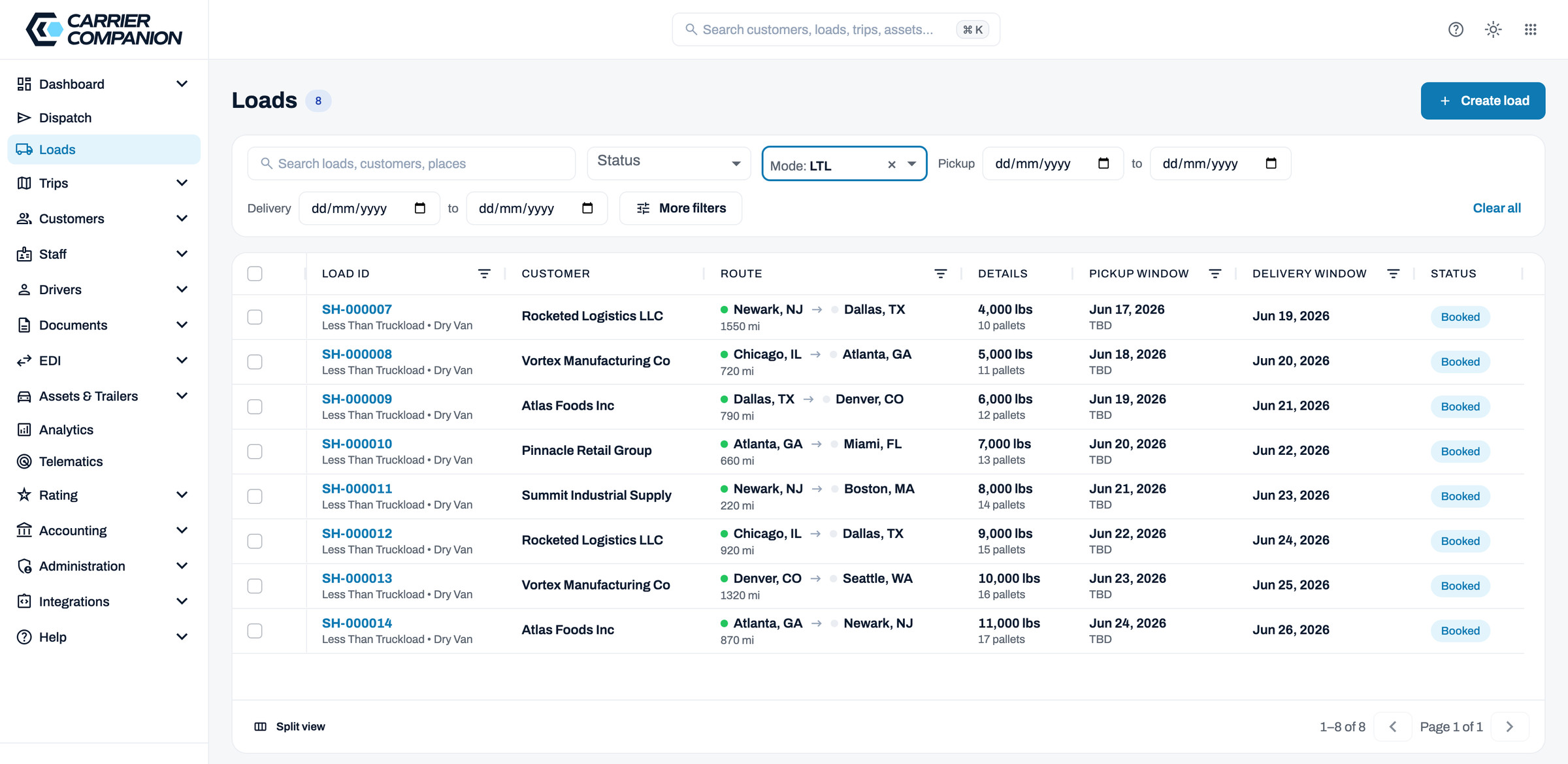This screenshot has height=764, width=1568.
Task: Expand the Staff menu chevron
Action: 182,254
